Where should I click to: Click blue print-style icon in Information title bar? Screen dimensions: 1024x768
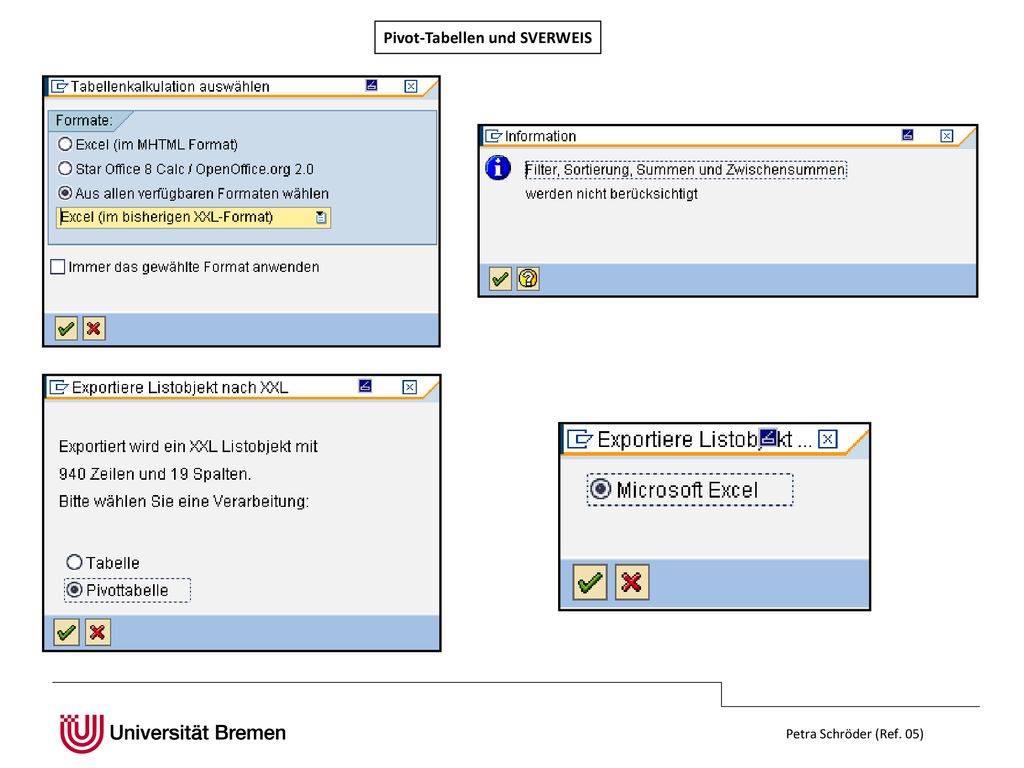coord(907,135)
